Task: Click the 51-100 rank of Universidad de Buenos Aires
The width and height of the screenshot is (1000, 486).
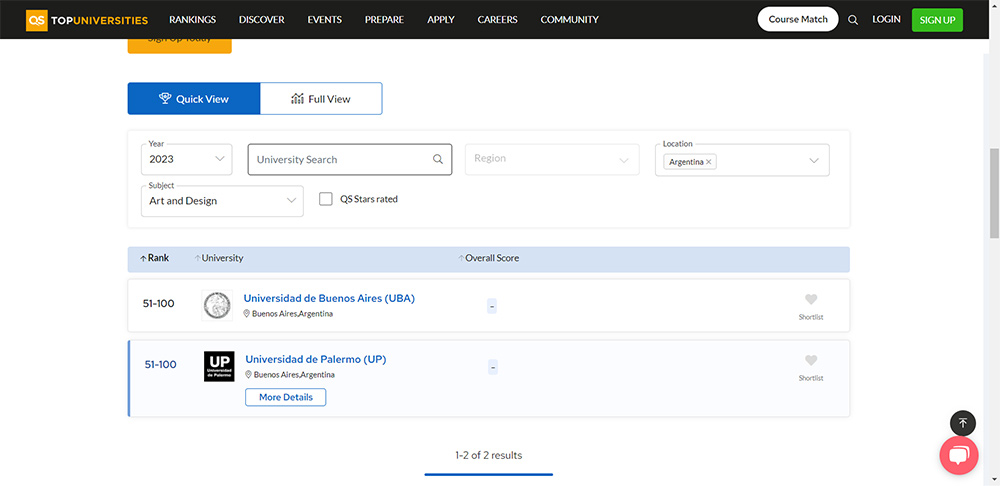Action: (159, 304)
